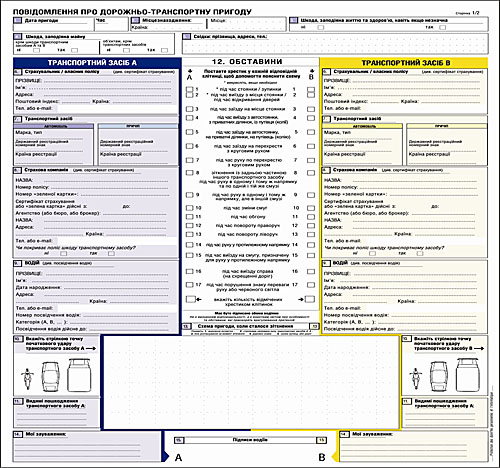500x468 pixels.
Task: Tick vehicle B policy covers damage 'ні'
Action: click(x=372, y=253)
